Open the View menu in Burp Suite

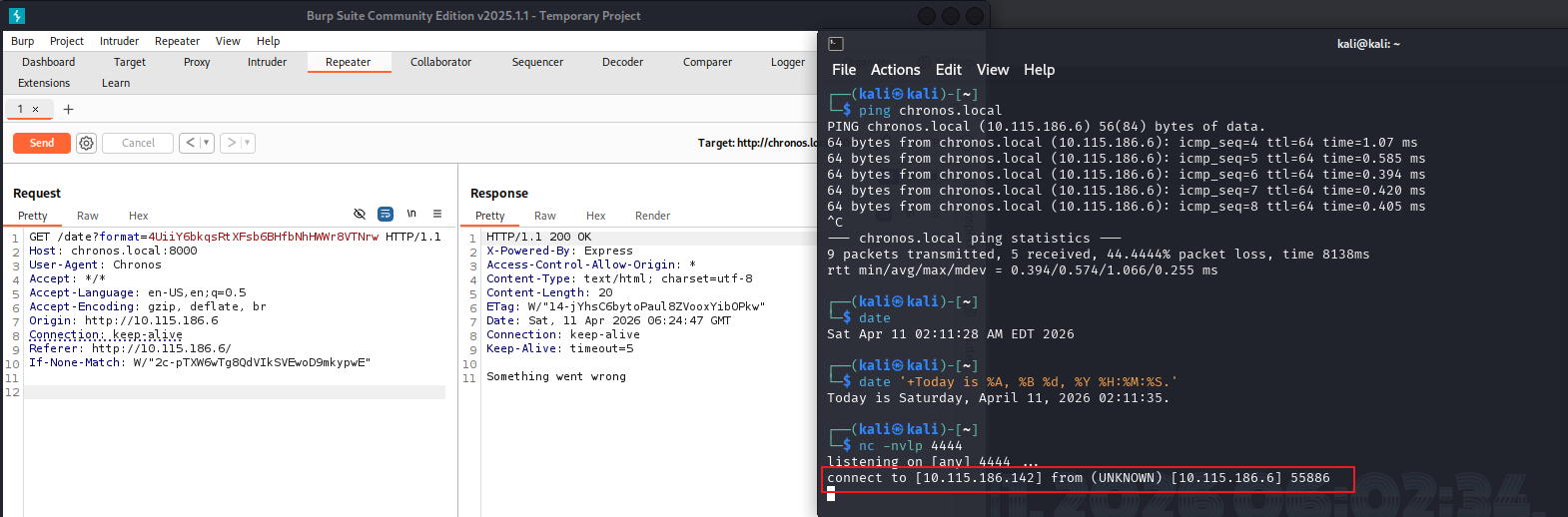click(228, 41)
